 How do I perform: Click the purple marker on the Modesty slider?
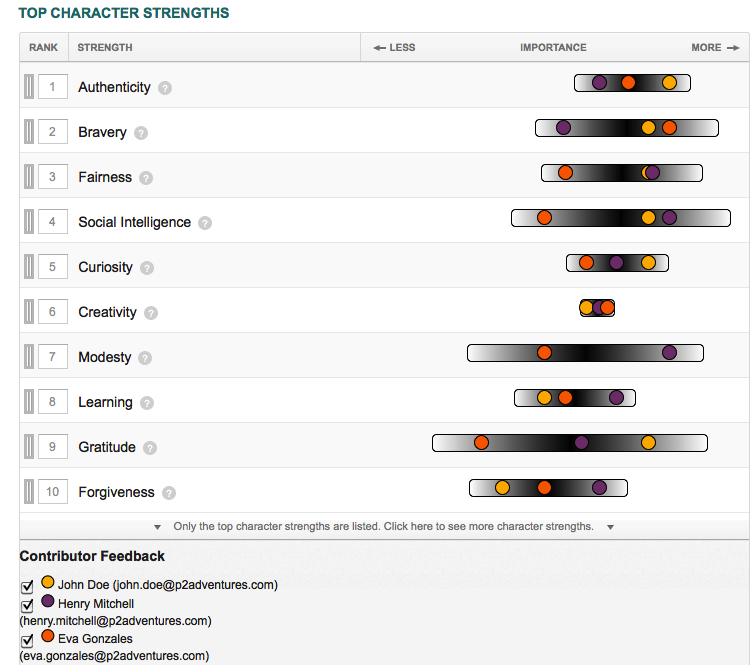[x=669, y=353]
